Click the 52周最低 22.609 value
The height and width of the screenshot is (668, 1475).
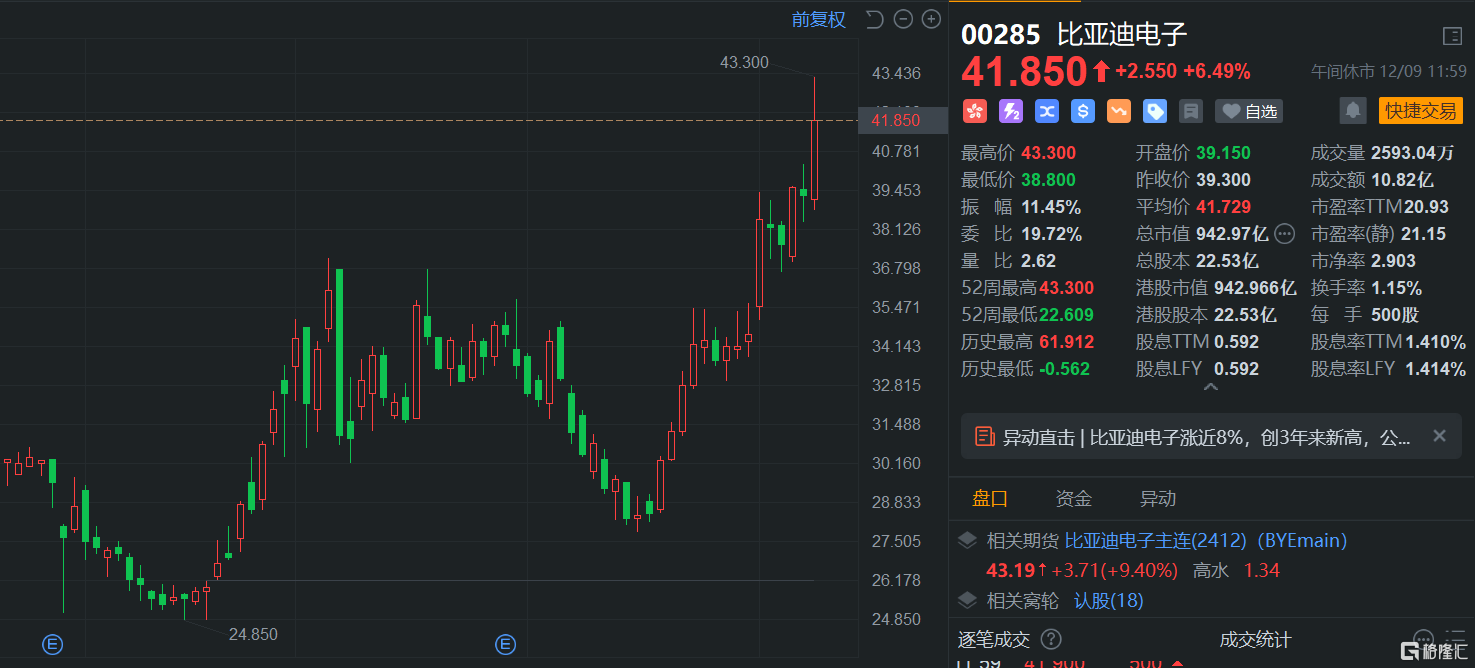(1067, 315)
